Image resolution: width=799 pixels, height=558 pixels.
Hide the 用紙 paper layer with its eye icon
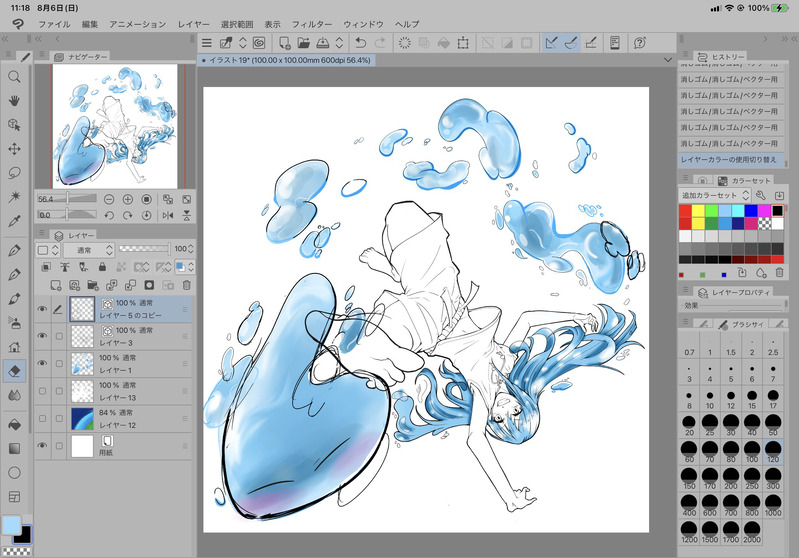[42, 446]
